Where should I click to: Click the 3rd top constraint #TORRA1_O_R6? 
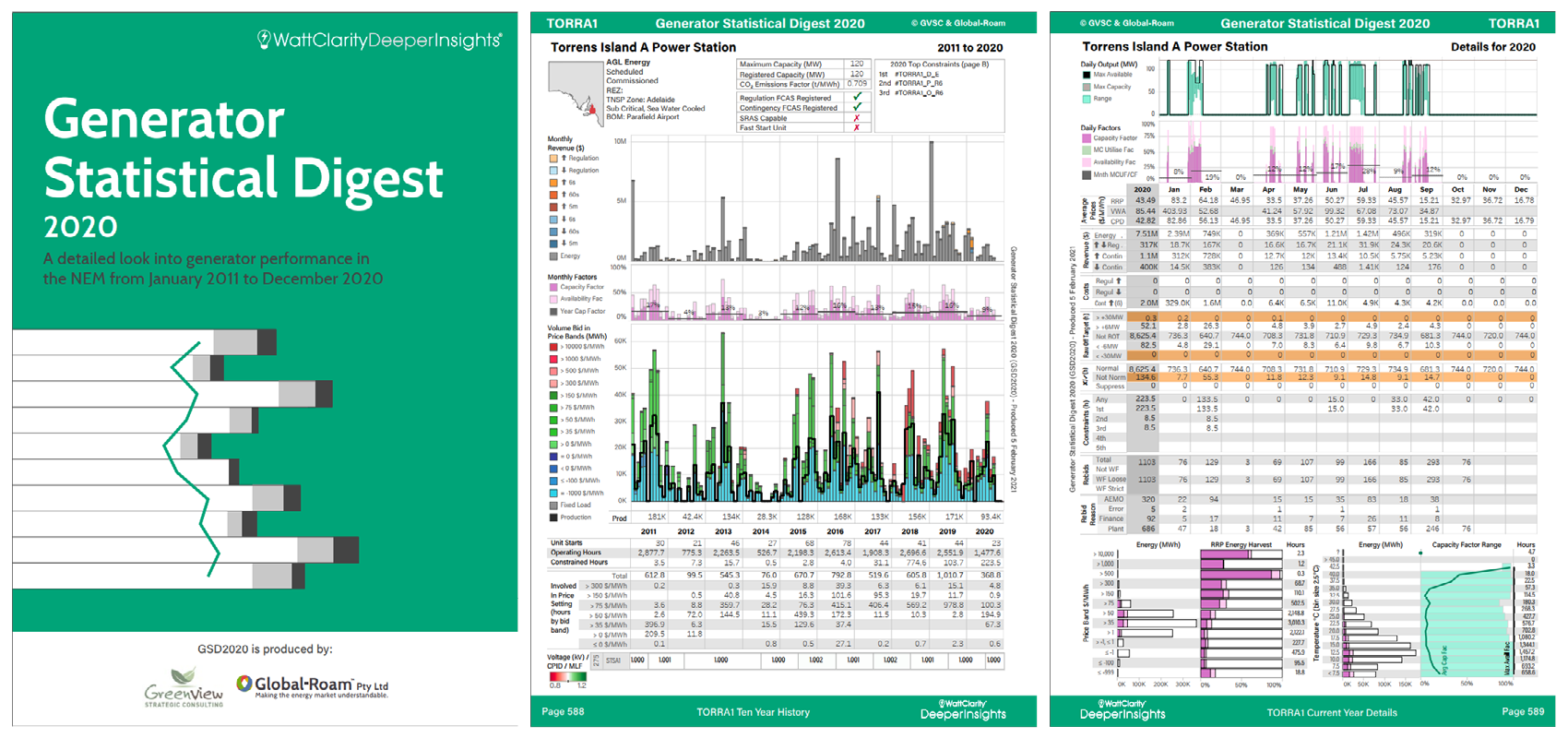tap(919, 92)
